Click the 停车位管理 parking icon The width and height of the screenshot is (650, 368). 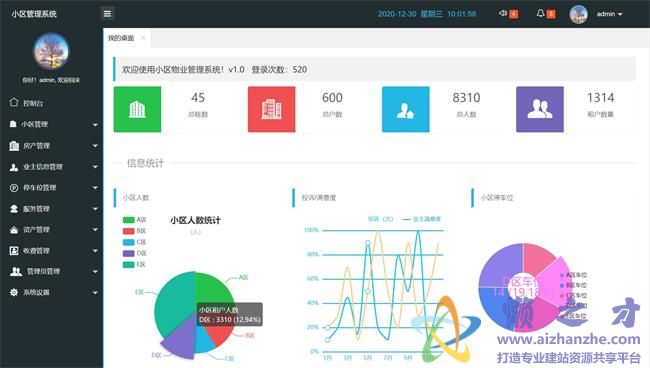(x=14, y=188)
